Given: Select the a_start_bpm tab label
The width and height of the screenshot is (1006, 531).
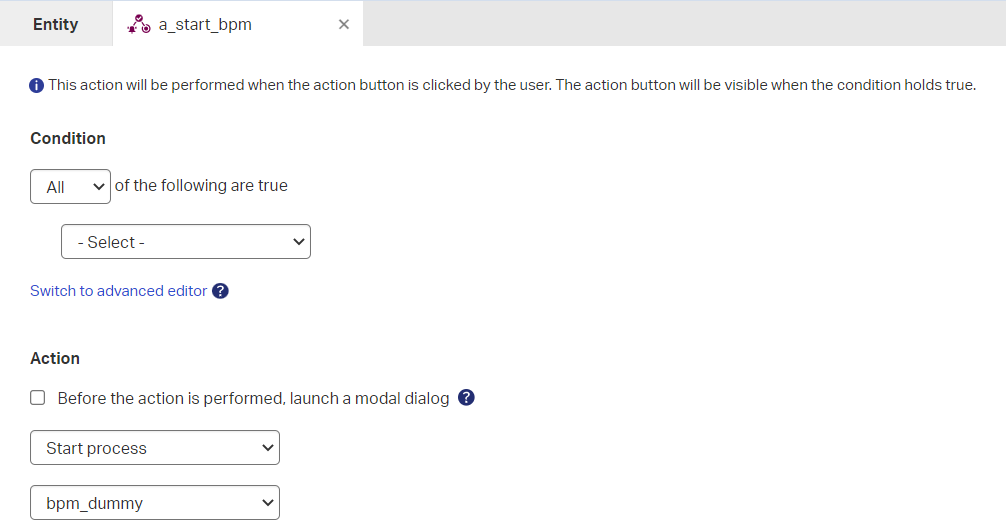Looking at the screenshot, I should tap(205, 24).
